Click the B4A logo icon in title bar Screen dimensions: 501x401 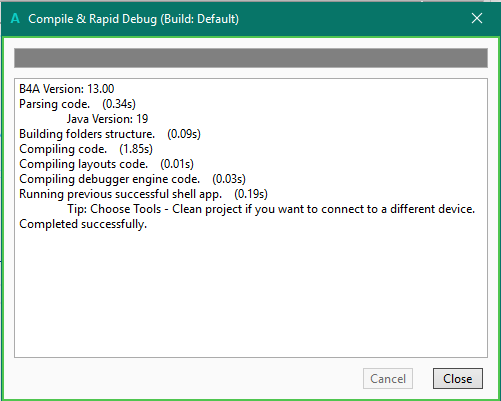(15, 18)
